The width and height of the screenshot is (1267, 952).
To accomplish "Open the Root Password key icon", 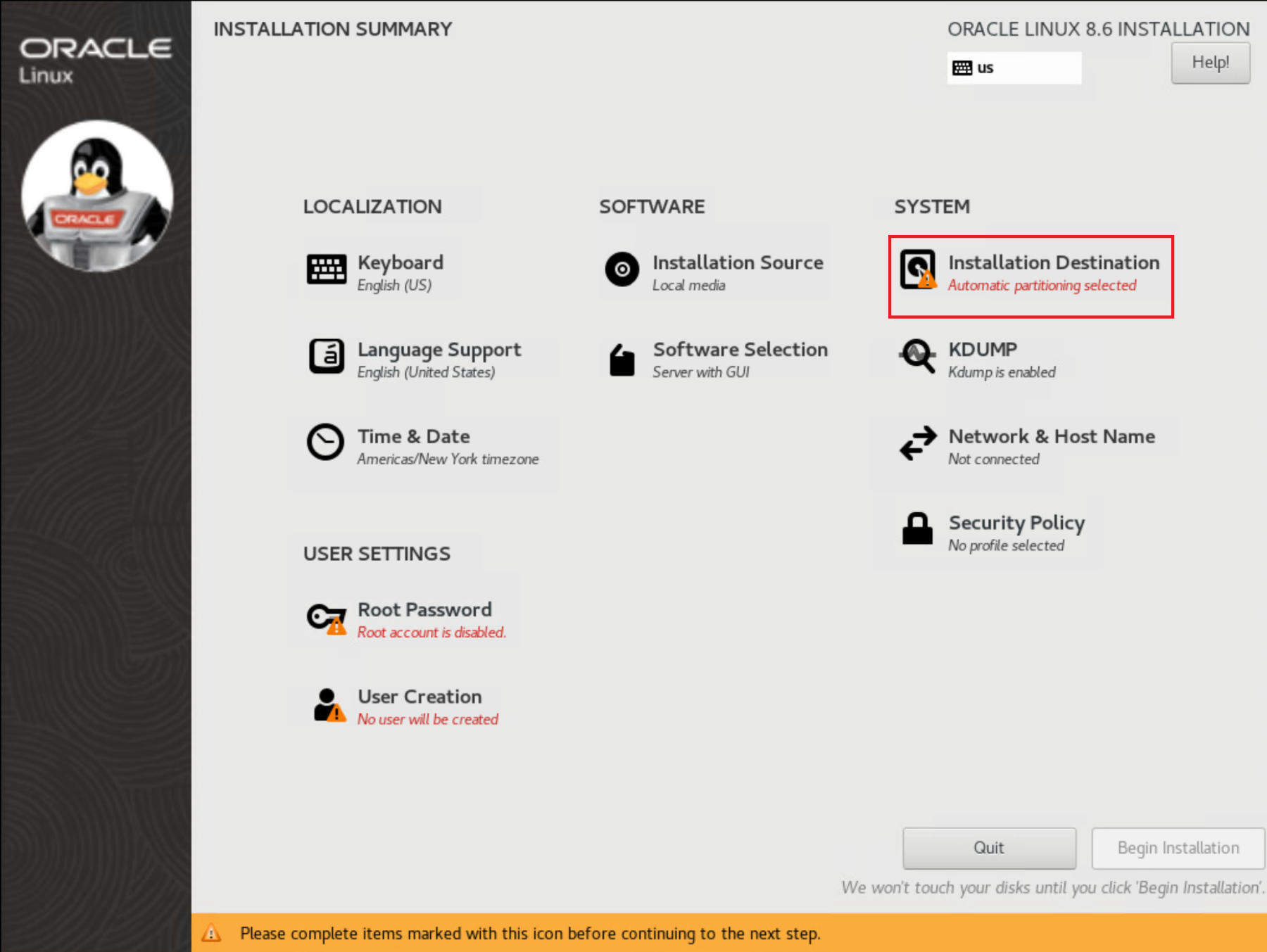I will click(327, 618).
